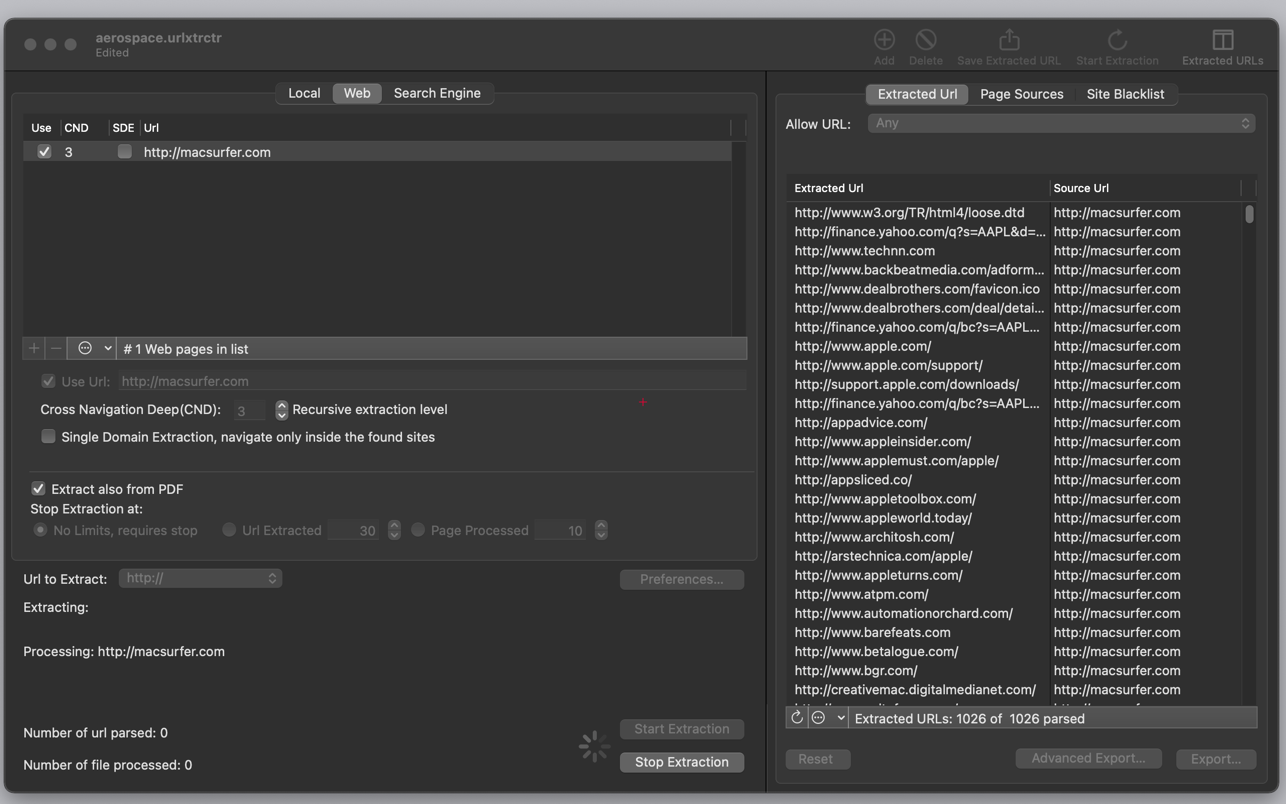Screen dimensions: 1286x804
Task: Click the Stop Extraction button
Action: tap(681, 762)
